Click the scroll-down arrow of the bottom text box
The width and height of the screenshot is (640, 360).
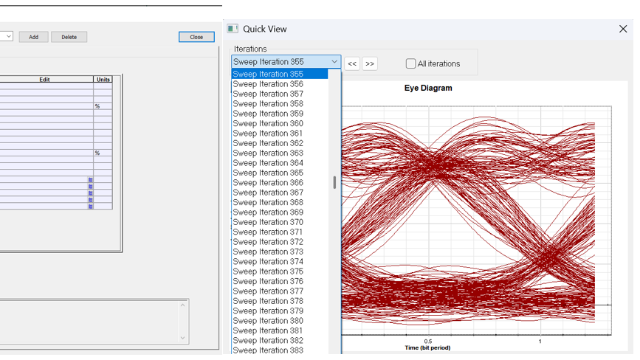(182, 338)
